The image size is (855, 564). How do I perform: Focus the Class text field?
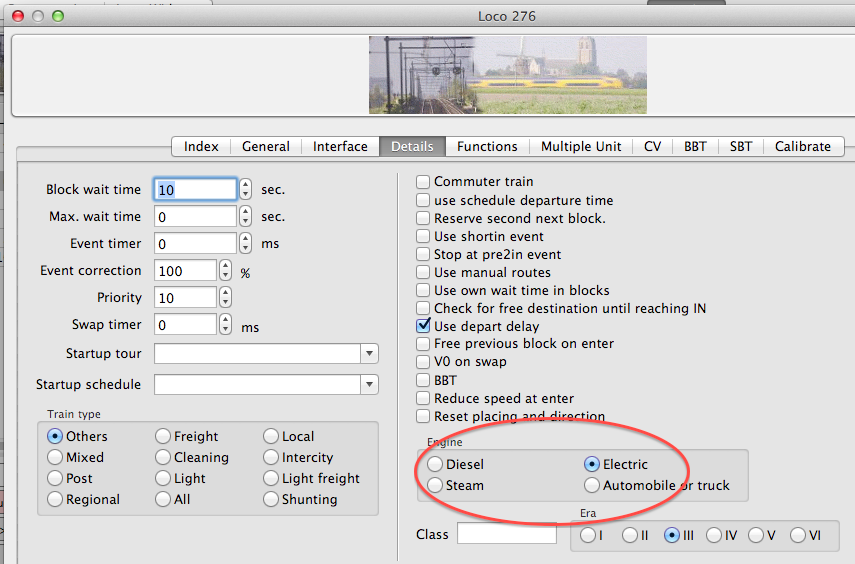(x=507, y=533)
